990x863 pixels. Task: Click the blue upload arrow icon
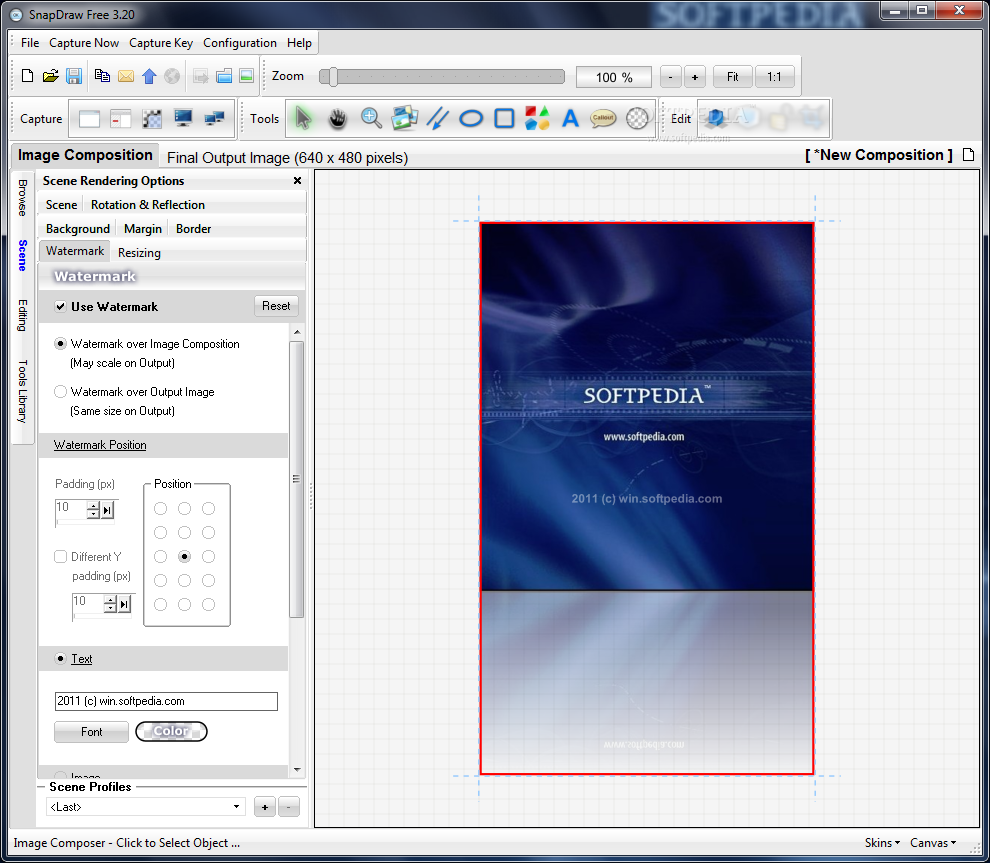pos(149,76)
